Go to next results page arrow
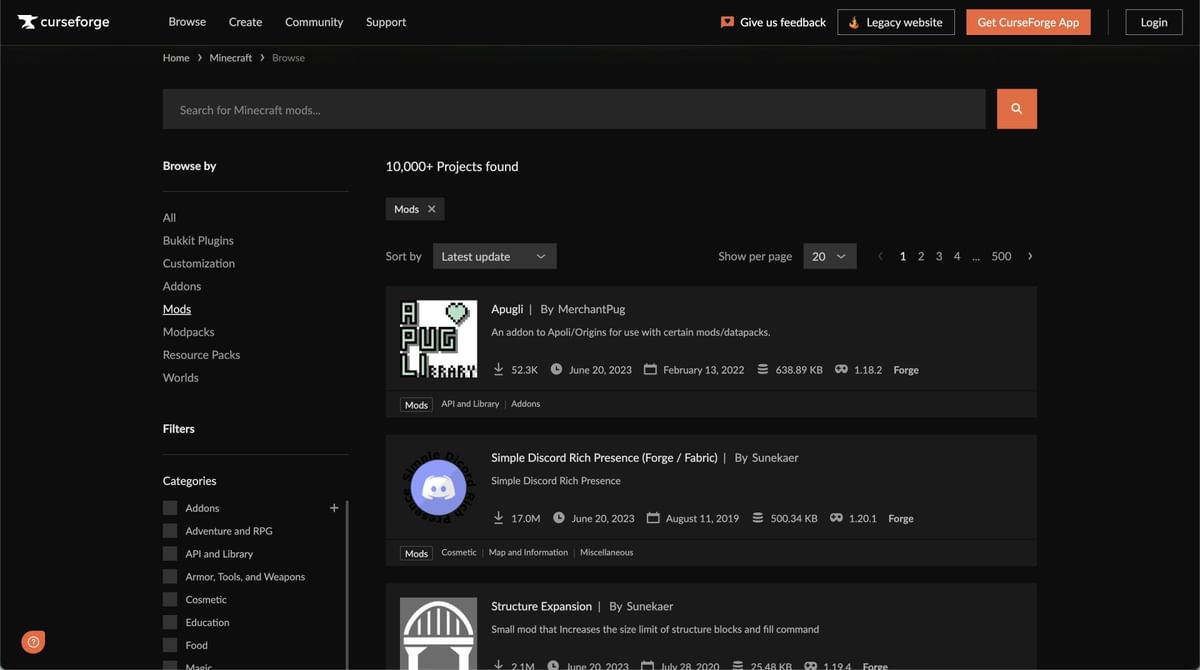The width and height of the screenshot is (1200, 670). 1030,256
